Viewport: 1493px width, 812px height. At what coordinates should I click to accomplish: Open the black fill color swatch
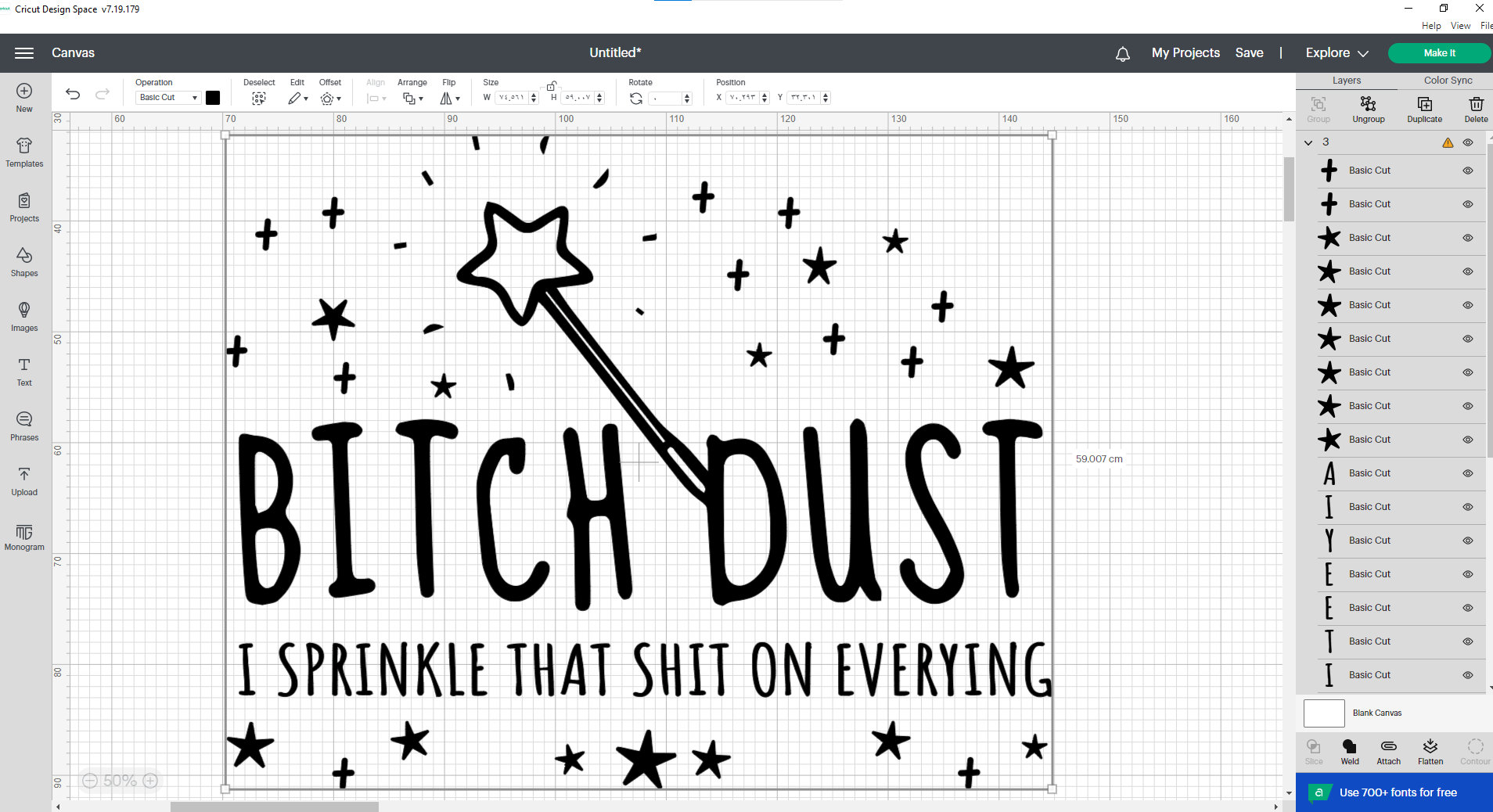(213, 97)
